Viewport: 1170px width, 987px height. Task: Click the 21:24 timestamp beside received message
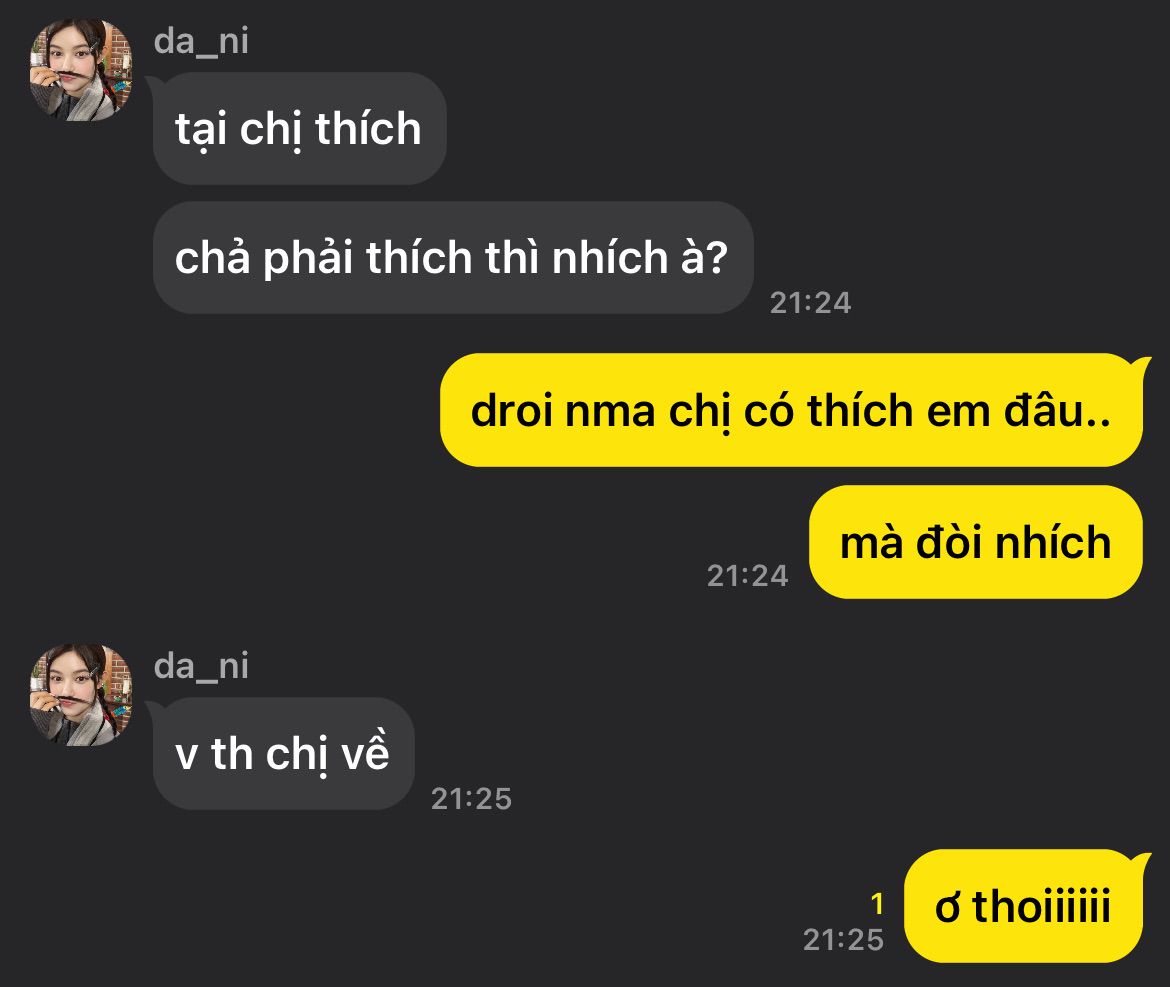pos(810,302)
